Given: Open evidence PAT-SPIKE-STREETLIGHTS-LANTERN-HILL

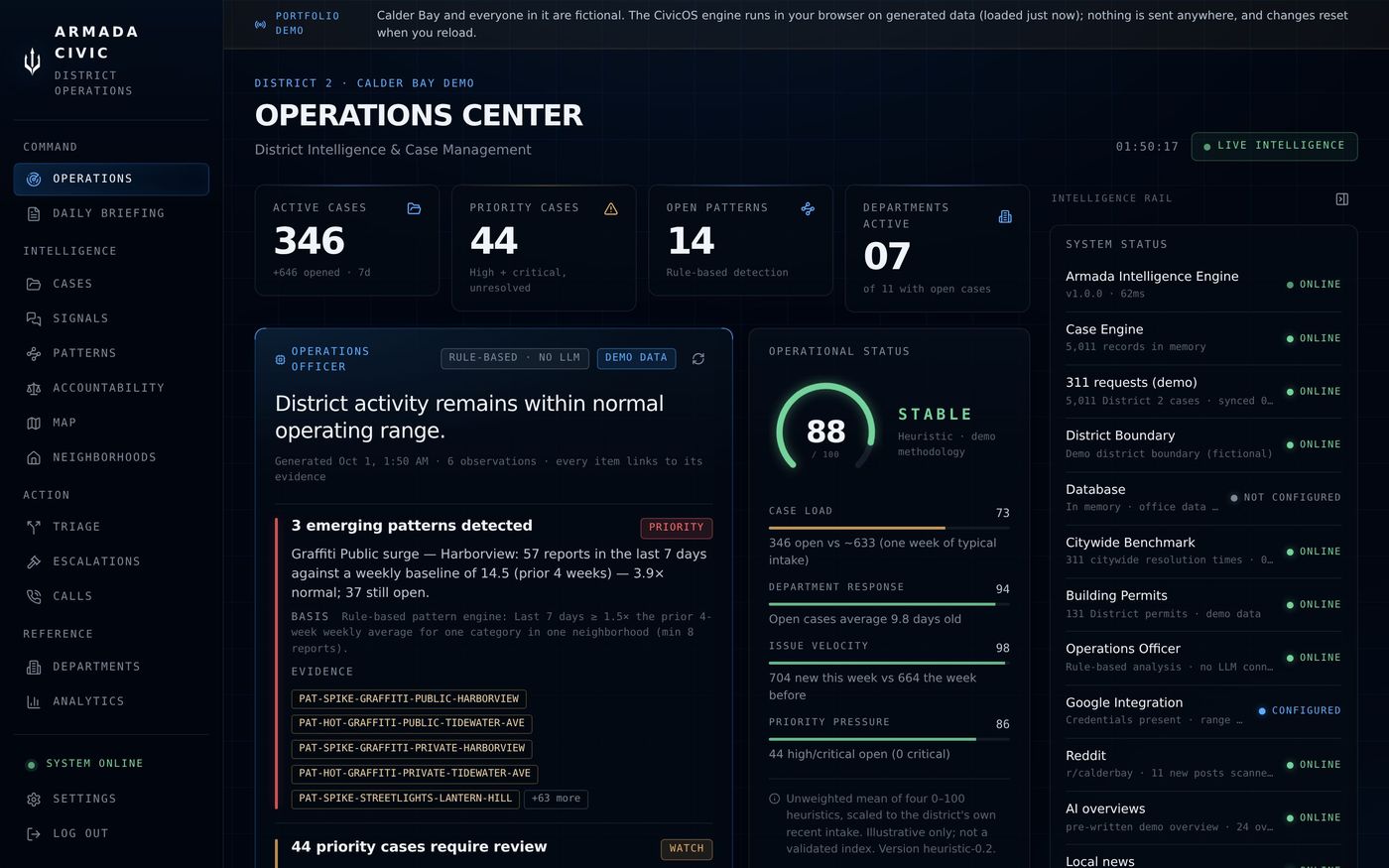Looking at the screenshot, I should point(406,799).
